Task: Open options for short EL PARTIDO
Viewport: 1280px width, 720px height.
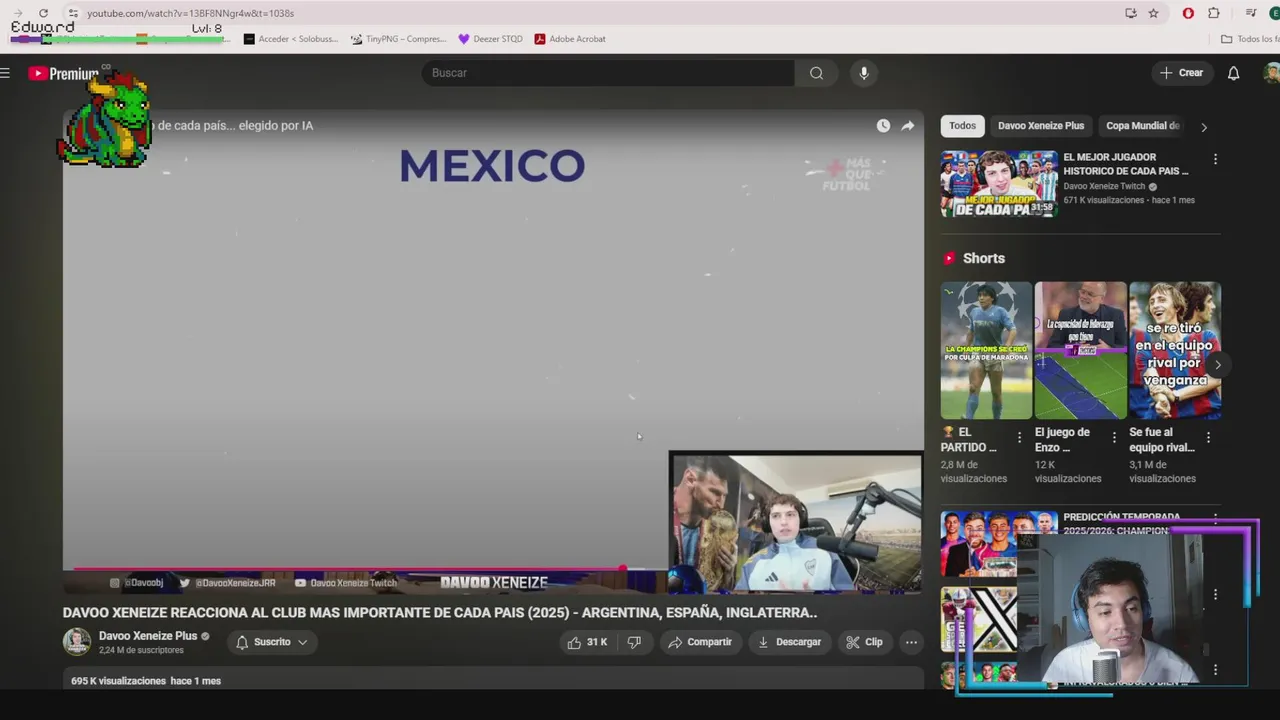Action: coord(1019,437)
